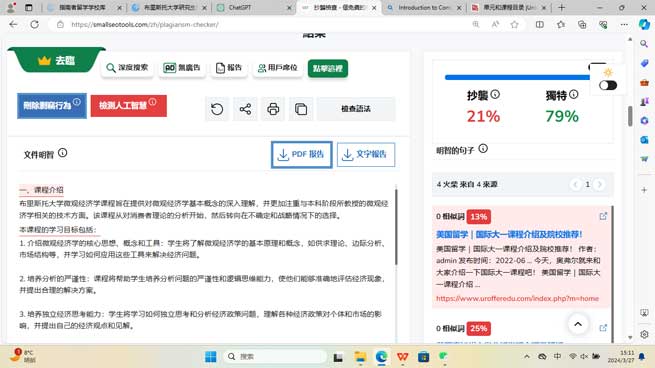The height and width of the screenshot is (368, 655).
Task: Click the info icon beside 文件明智
Action: click(62, 153)
